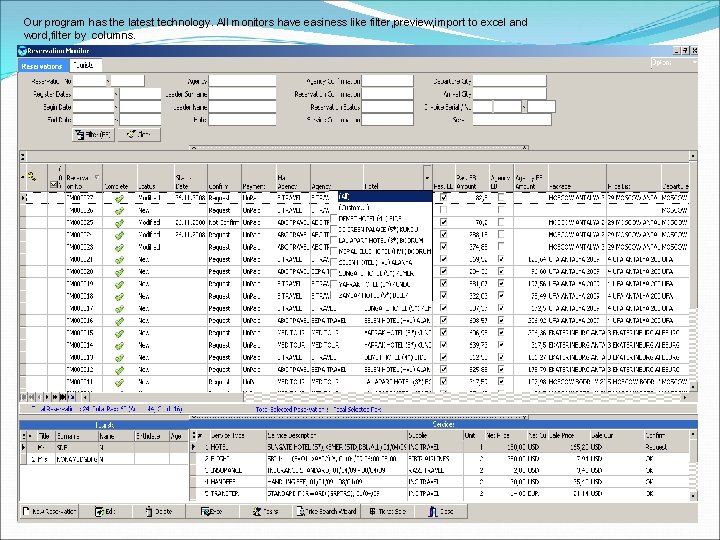
Task: Collapse the filter panel with the left splitter arrow
Action: click(194, 148)
